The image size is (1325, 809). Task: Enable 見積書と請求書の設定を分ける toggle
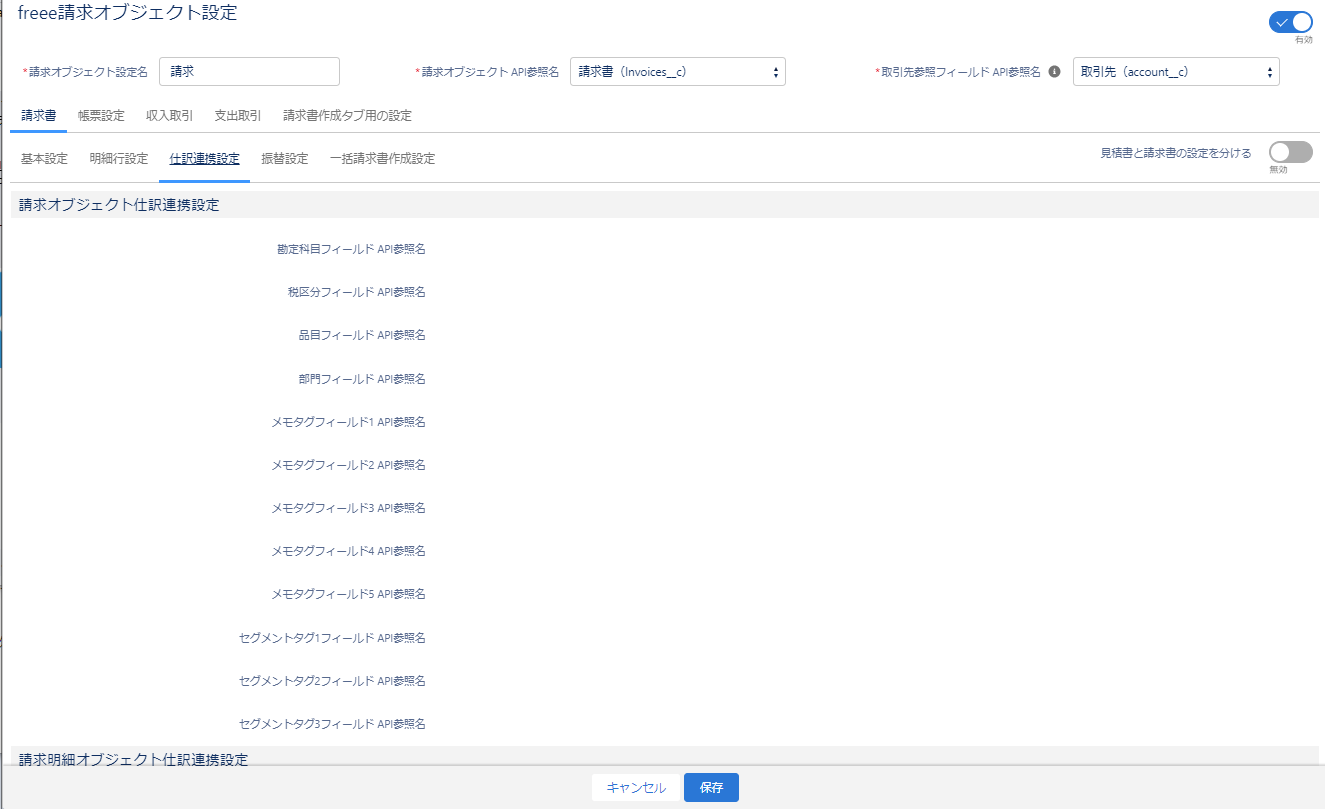[1290, 152]
